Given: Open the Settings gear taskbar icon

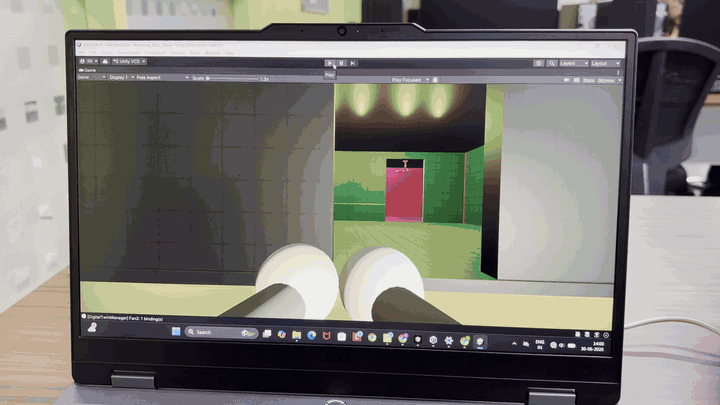Looking at the screenshot, I should point(449,340).
